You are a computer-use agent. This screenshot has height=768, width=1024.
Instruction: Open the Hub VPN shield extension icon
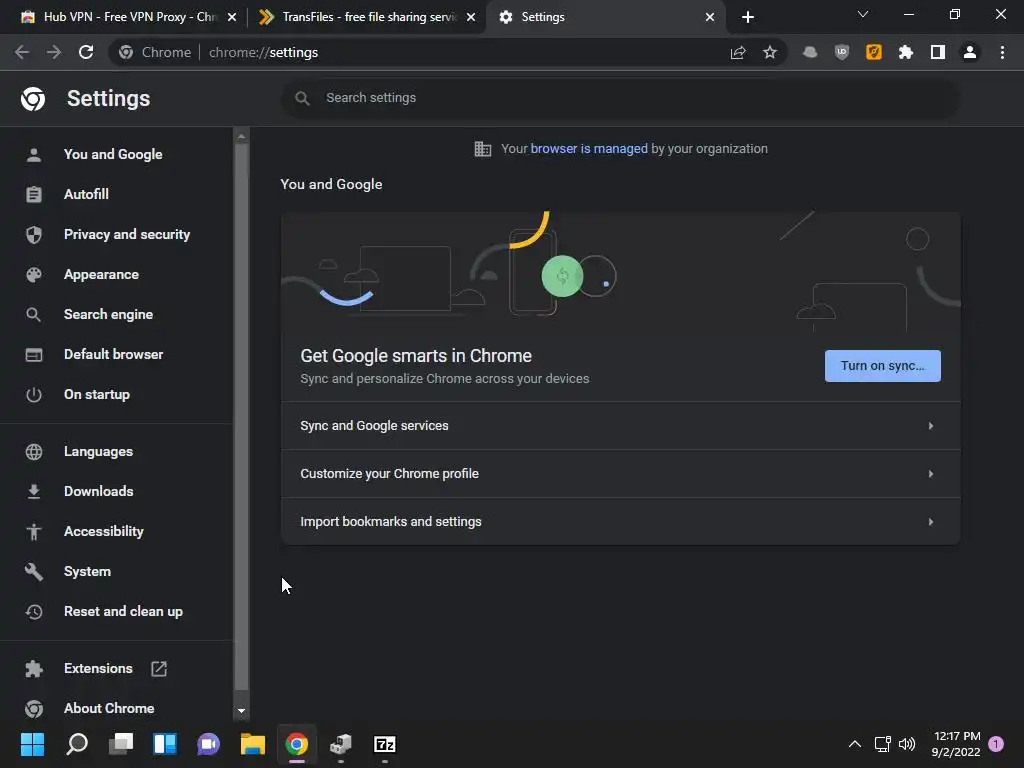[810, 52]
